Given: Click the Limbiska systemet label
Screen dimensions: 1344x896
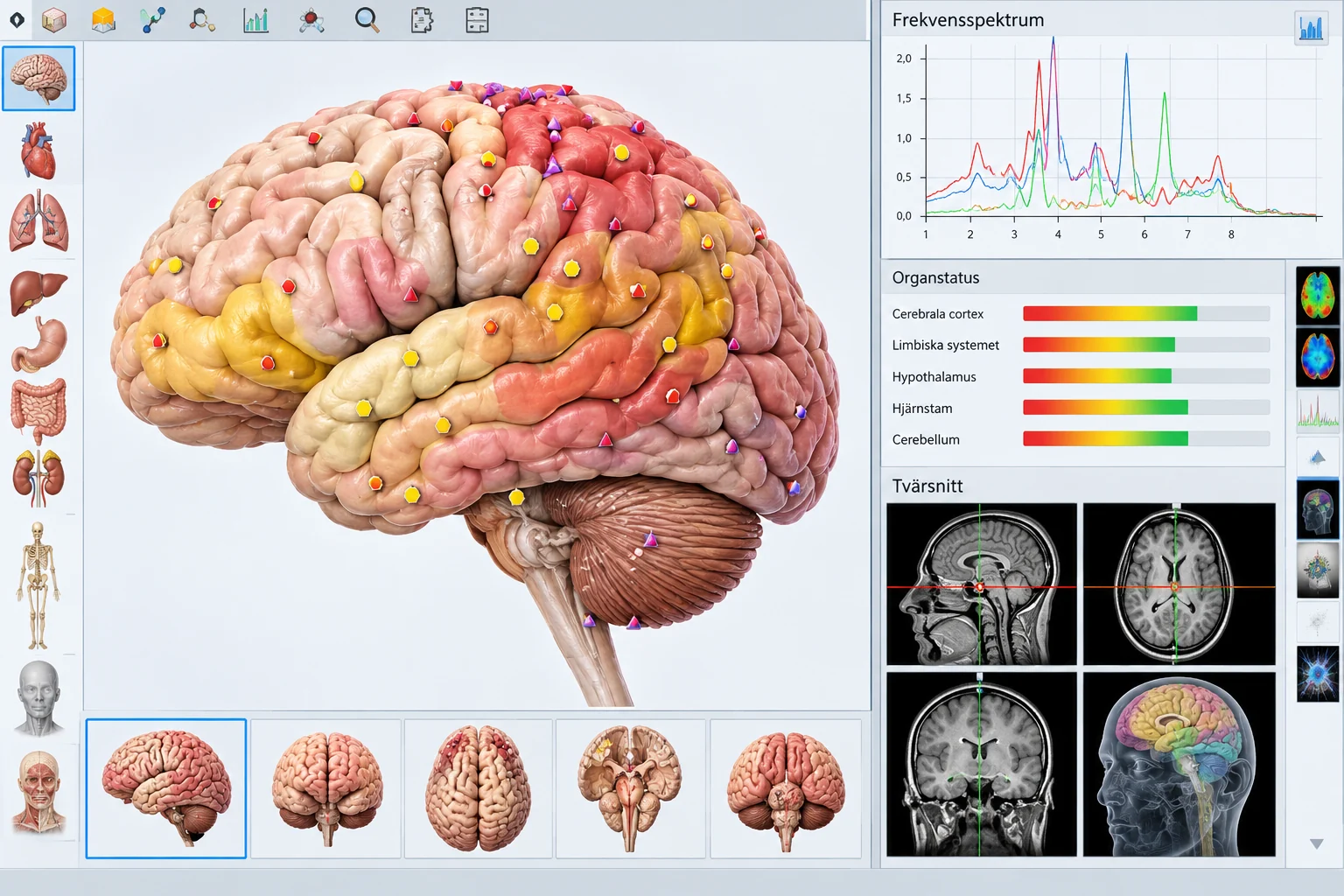Looking at the screenshot, I should (945, 346).
